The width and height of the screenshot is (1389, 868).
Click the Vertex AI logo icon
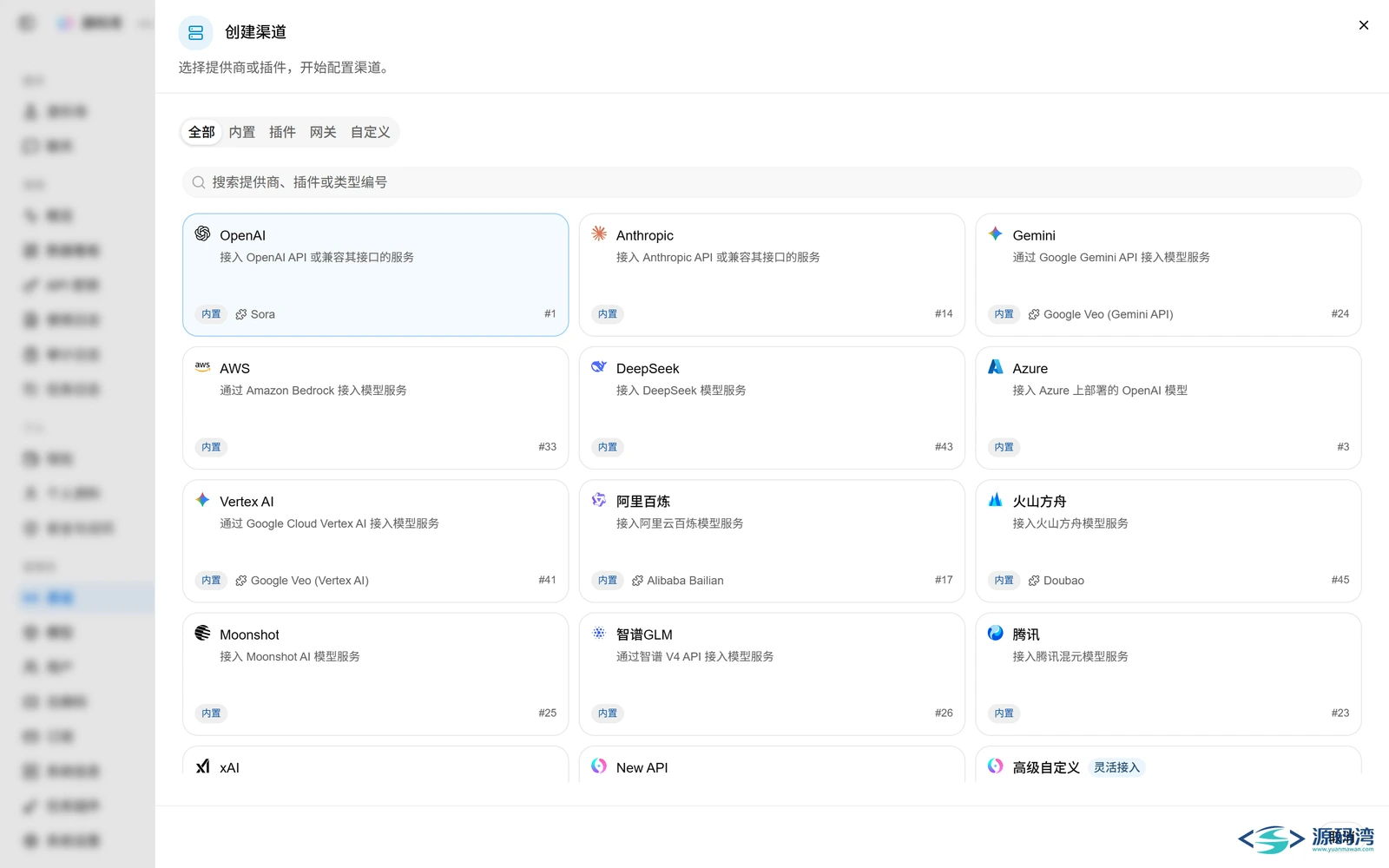(202, 500)
